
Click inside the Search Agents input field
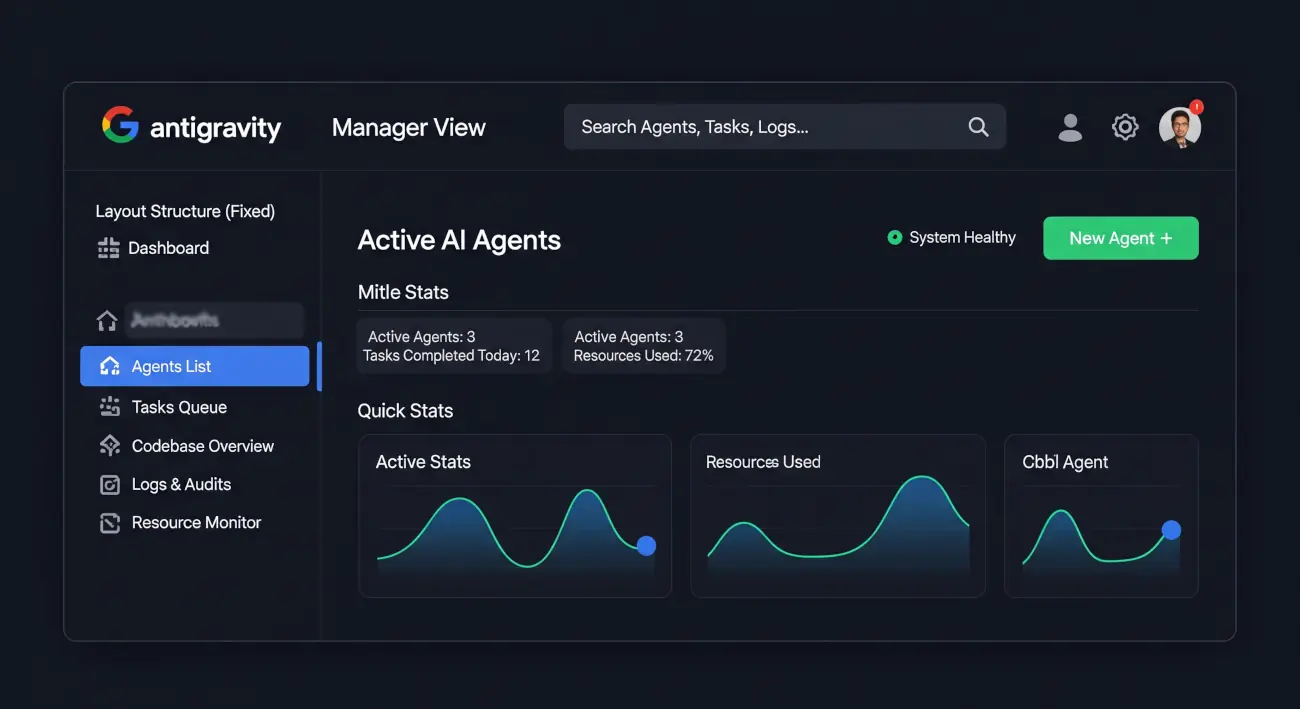(x=760, y=126)
